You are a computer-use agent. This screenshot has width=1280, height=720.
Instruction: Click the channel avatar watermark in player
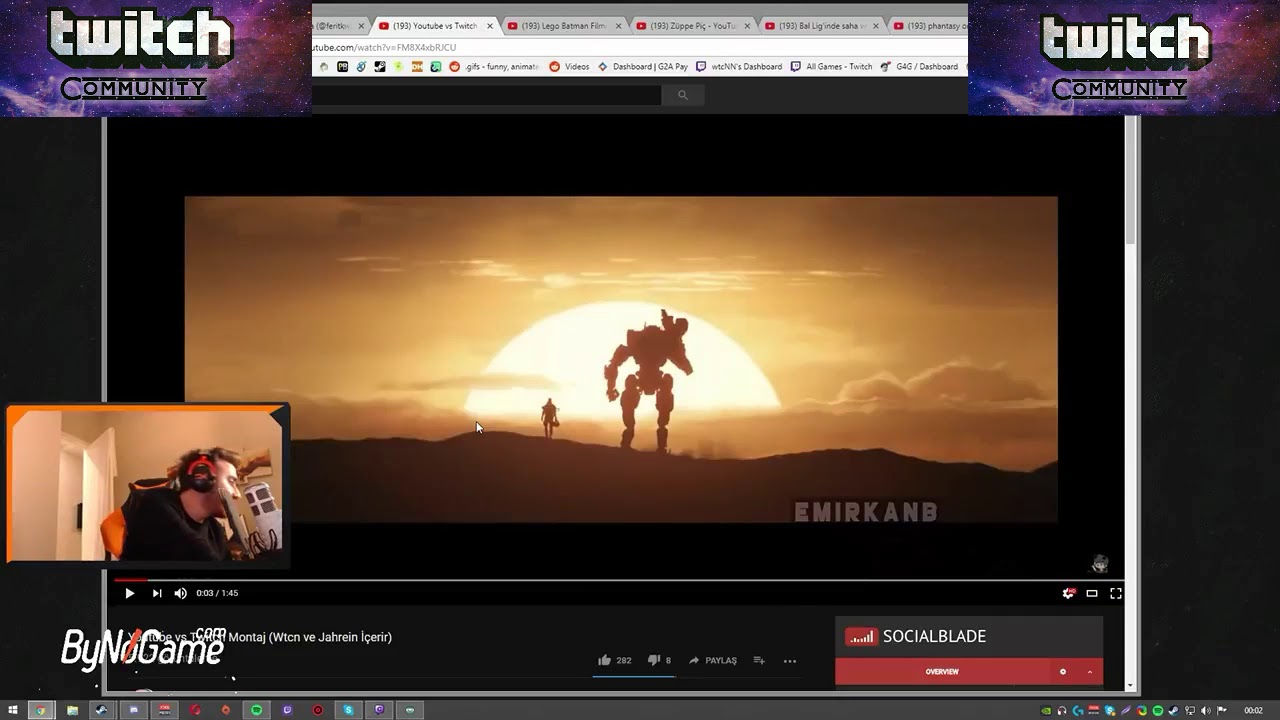[1100, 564]
